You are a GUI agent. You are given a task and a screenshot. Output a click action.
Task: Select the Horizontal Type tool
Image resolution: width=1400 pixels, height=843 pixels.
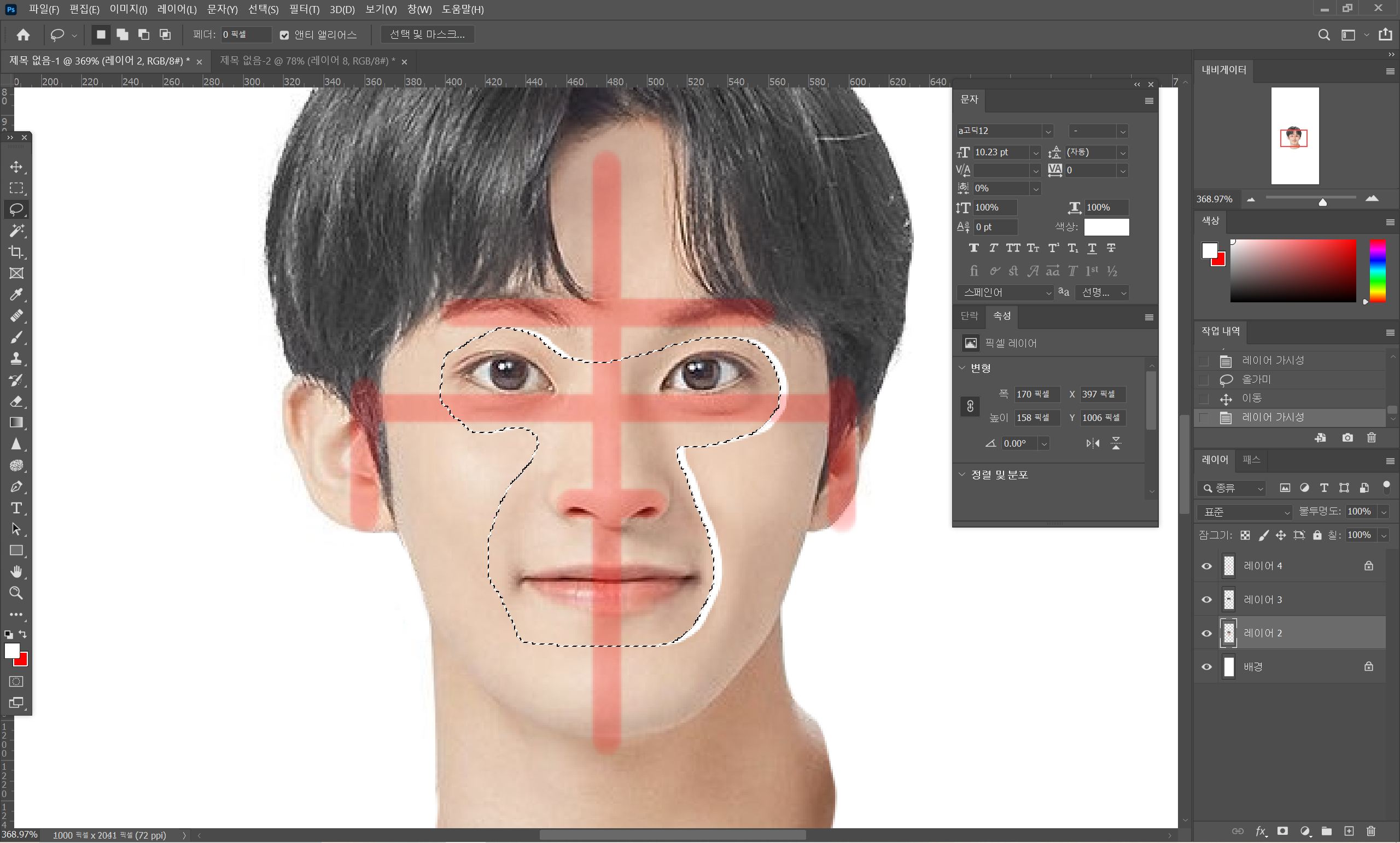pyautogui.click(x=16, y=508)
